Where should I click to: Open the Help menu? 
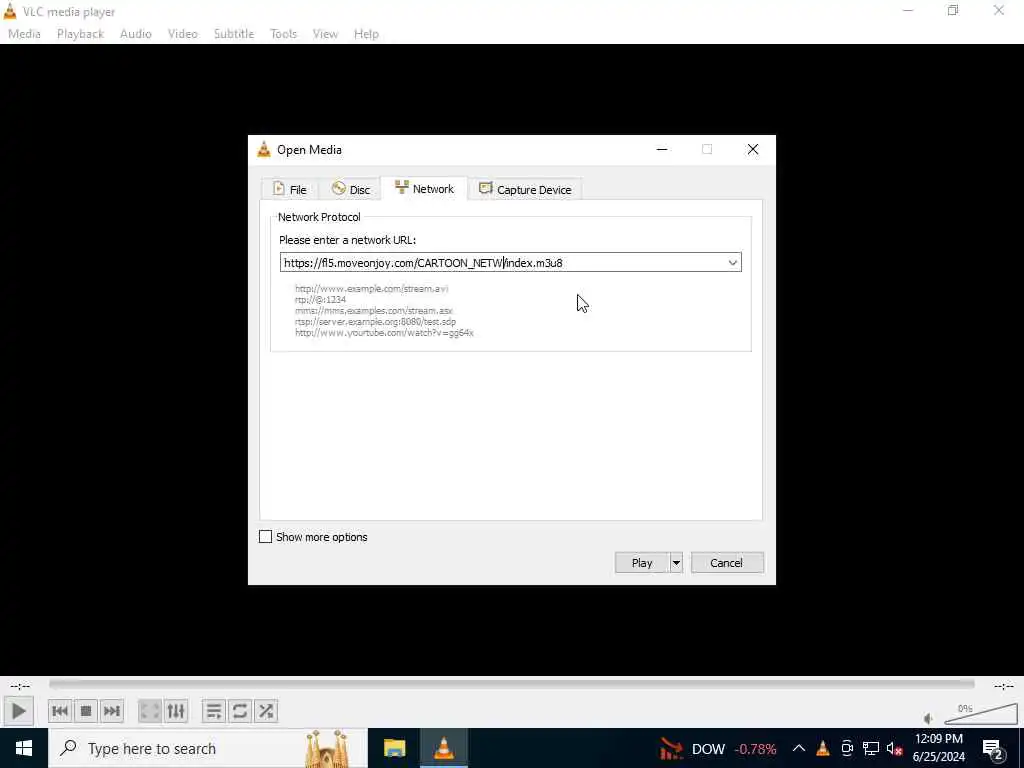pyautogui.click(x=366, y=34)
